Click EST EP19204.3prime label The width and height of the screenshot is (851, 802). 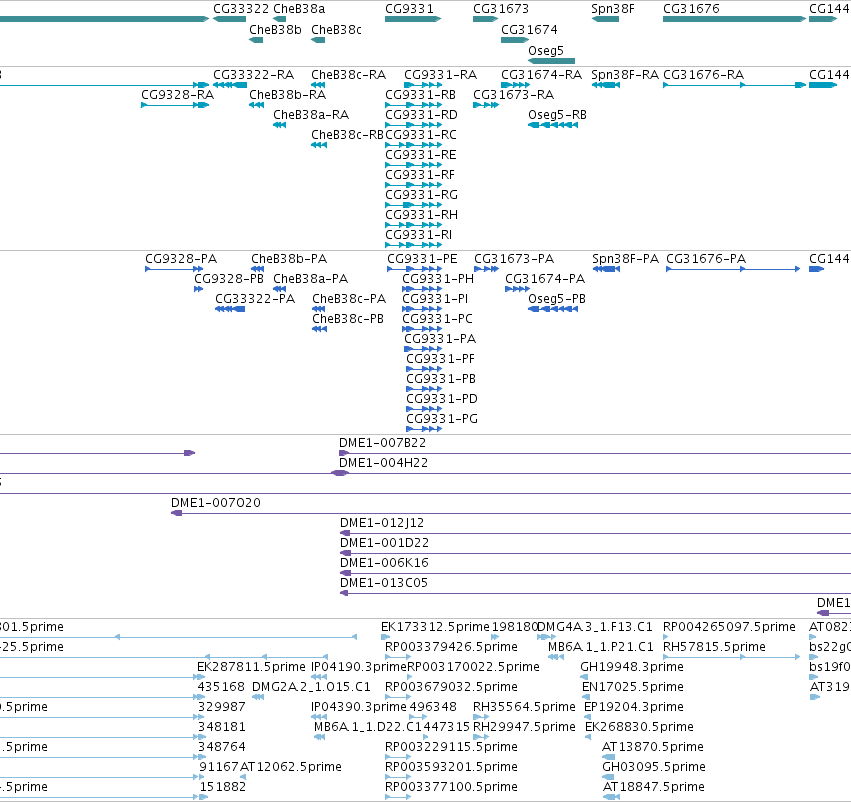point(633,707)
